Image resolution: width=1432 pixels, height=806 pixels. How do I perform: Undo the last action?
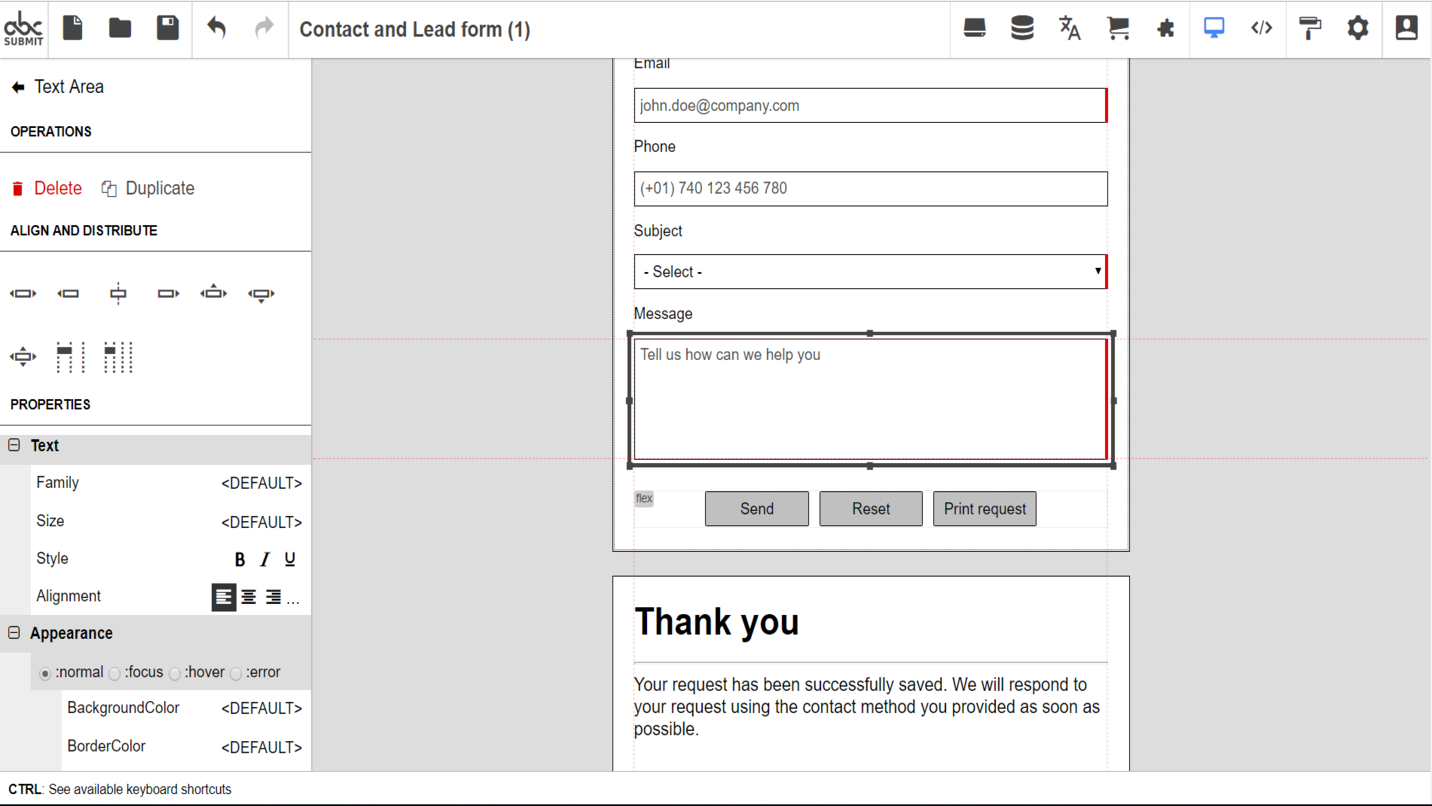[216, 28]
